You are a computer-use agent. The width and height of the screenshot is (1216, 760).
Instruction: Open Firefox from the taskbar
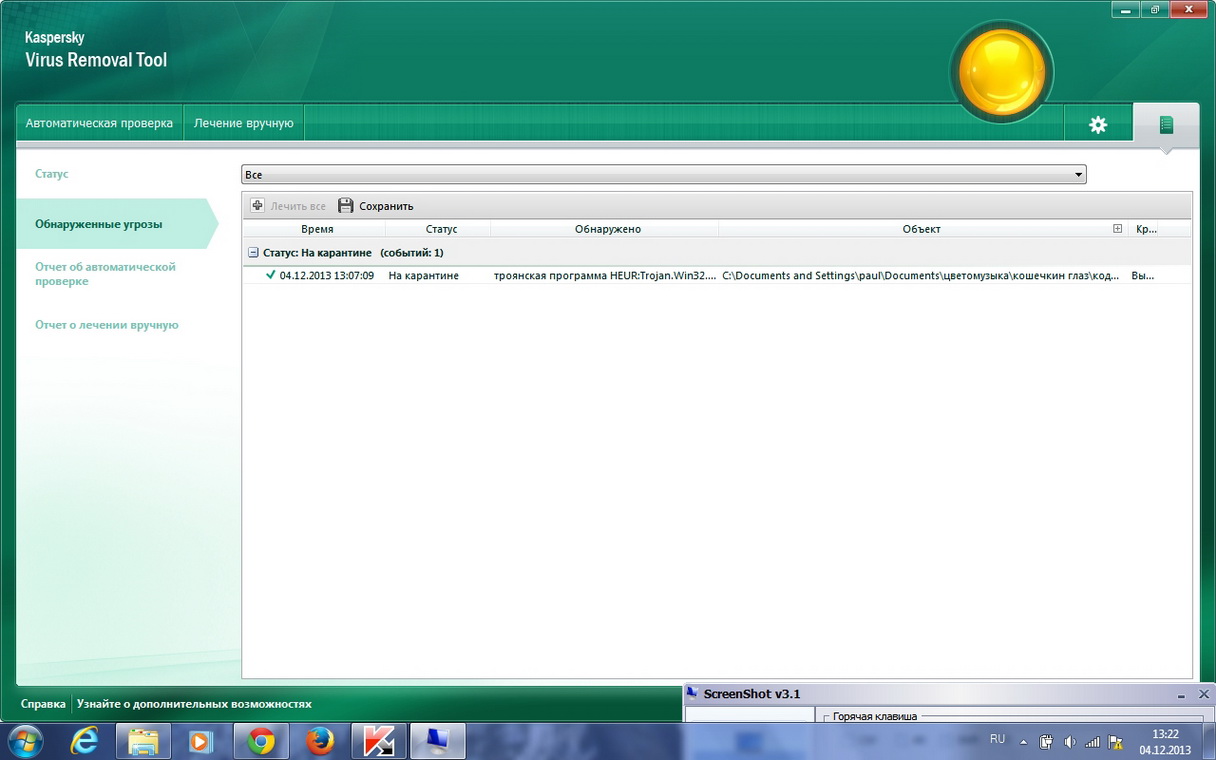[320, 741]
